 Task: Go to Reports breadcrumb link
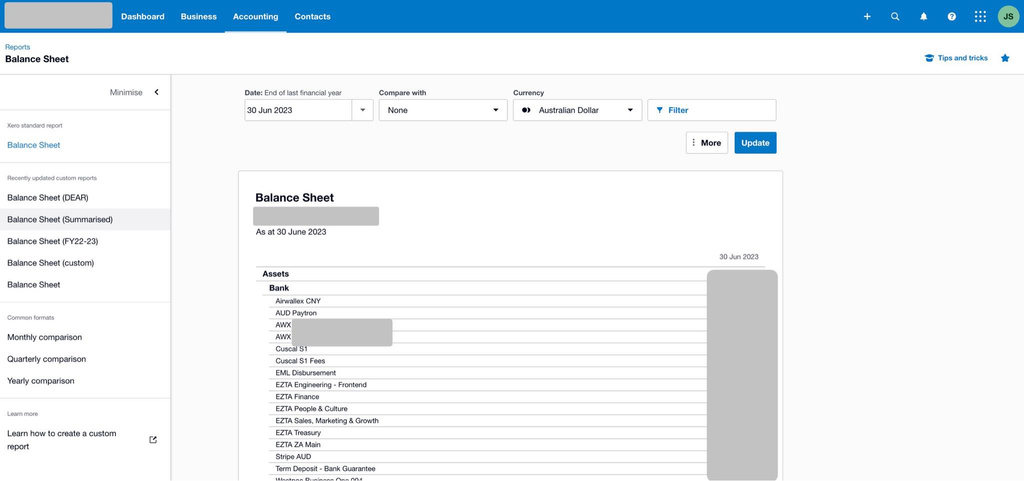pyautogui.click(x=18, y=47)
